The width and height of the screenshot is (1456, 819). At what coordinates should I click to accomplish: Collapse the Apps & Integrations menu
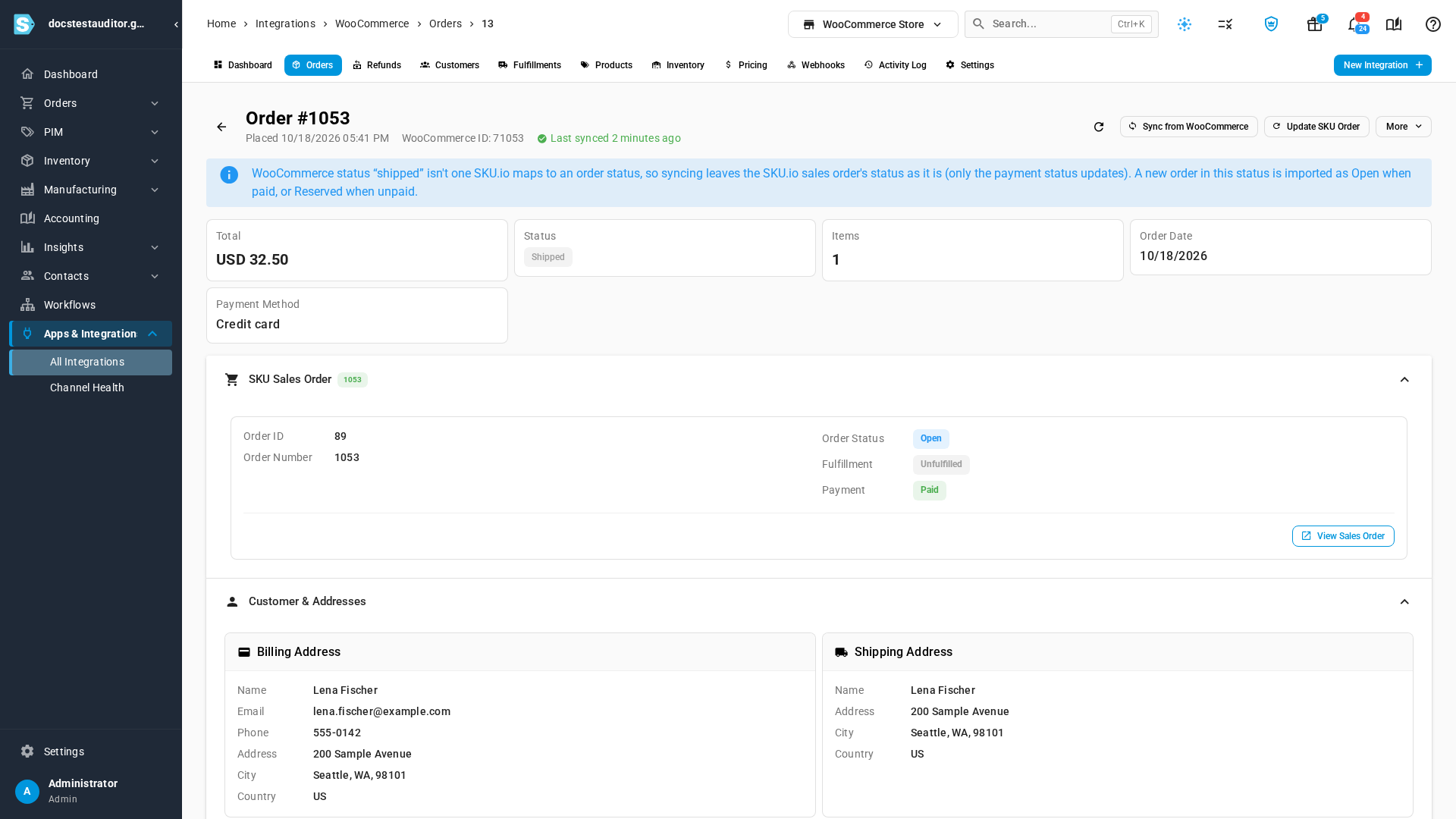pos(152,334)
